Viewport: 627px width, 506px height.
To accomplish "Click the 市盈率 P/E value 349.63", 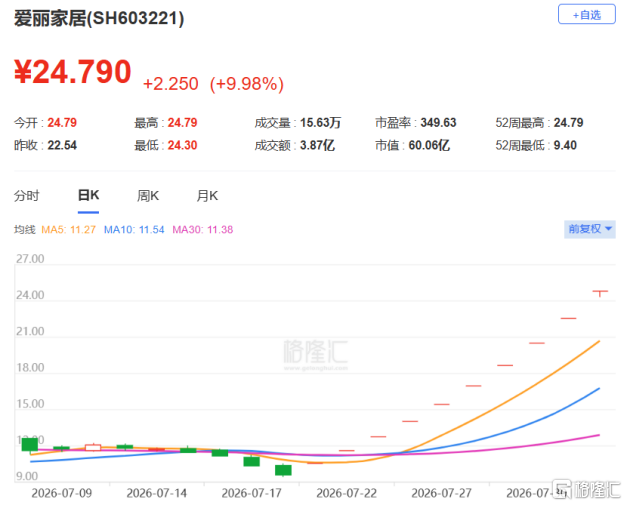I will [438, 123].
